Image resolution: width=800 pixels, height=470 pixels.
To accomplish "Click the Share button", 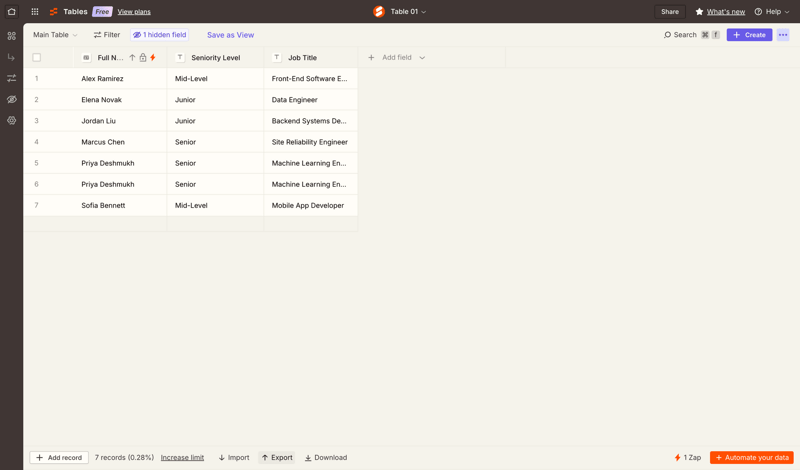I will (670, 11).
